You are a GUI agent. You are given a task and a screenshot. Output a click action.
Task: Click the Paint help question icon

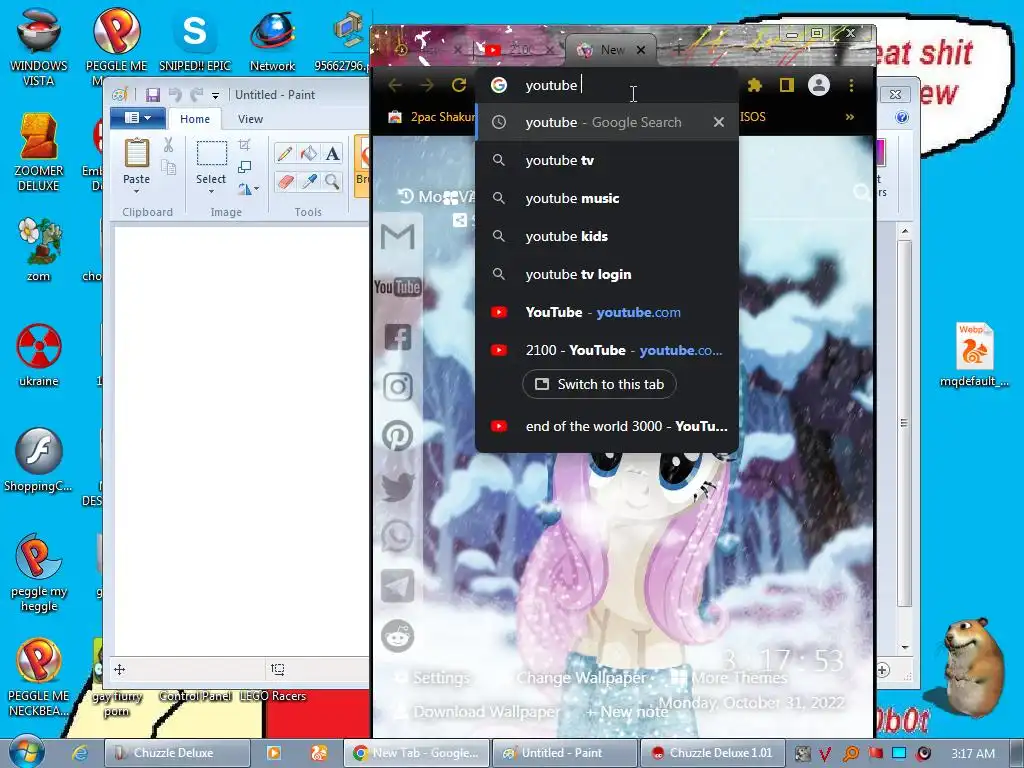click(902, 118)
